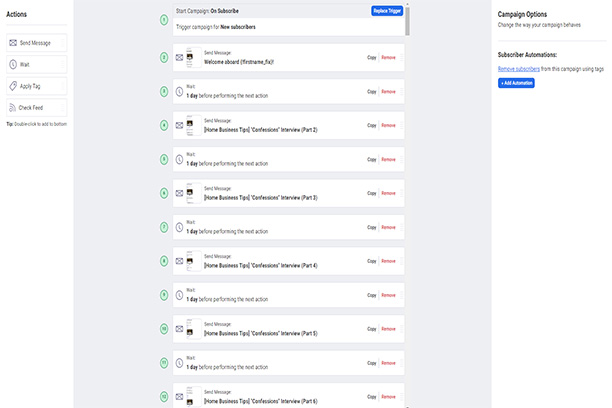Remove the step 5 Wait action
Viewport: 612px width, 408px height.
point(388,160)
